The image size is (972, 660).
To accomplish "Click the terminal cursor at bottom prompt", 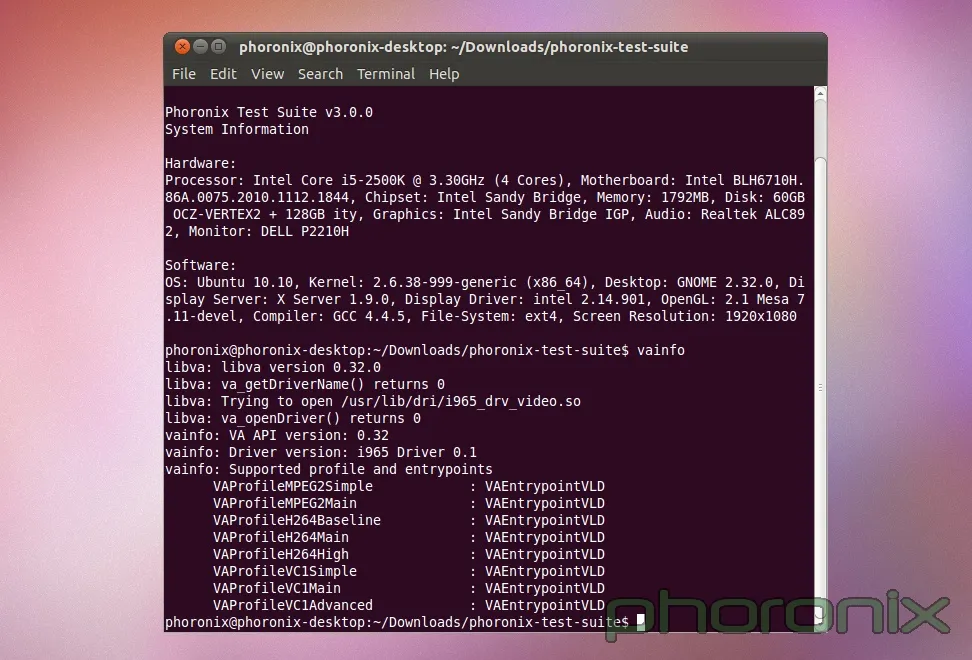I will [640, 622].
